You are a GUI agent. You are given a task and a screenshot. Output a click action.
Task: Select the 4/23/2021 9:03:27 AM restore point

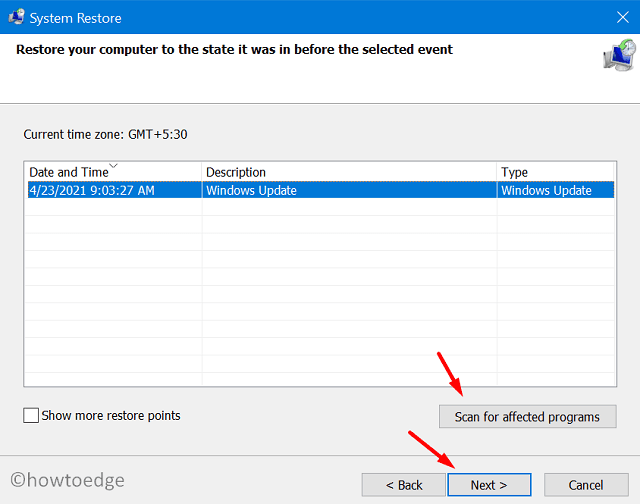point(92,190)
